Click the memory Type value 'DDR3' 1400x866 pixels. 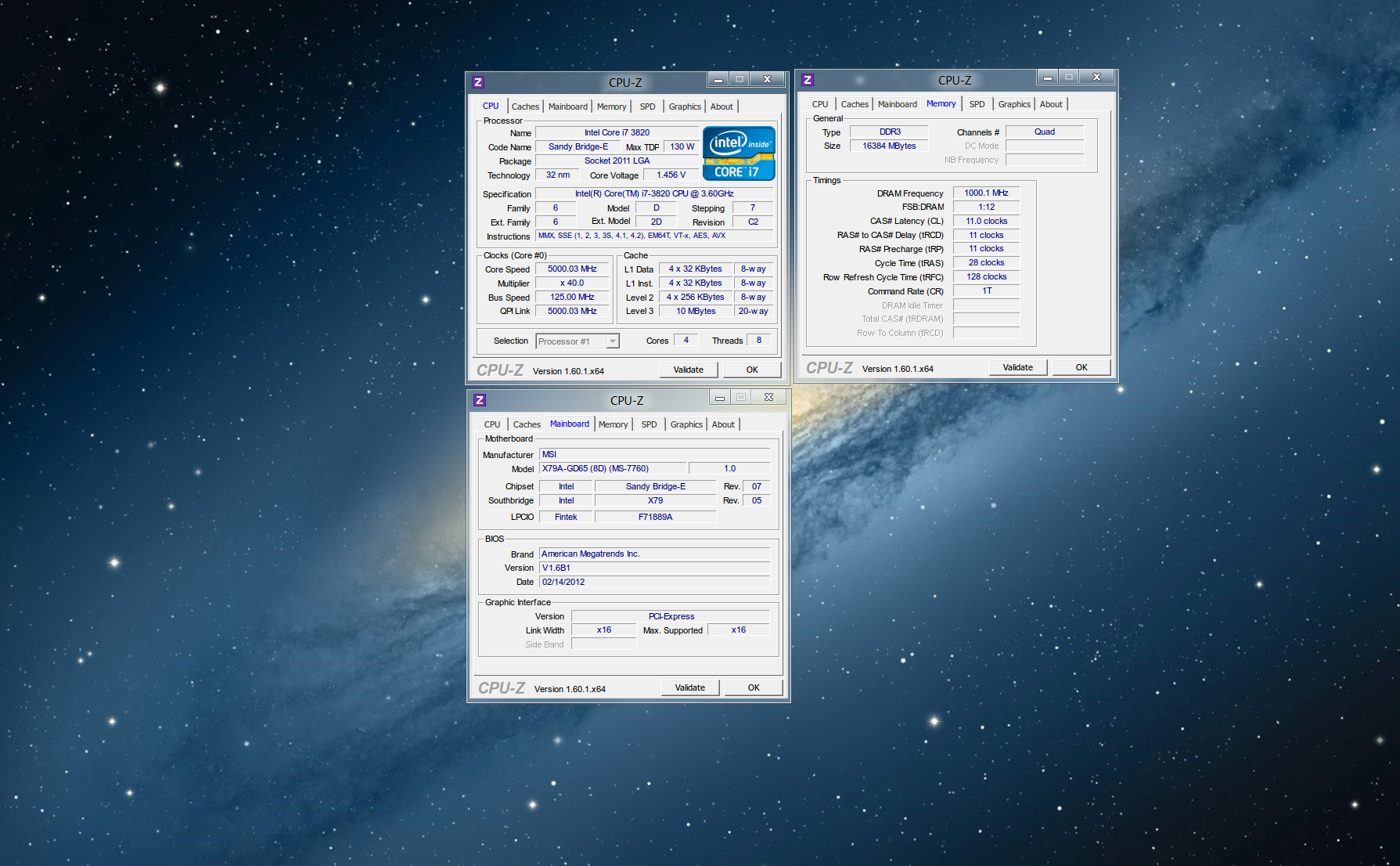pyautogui.click(x=890, y=132)
